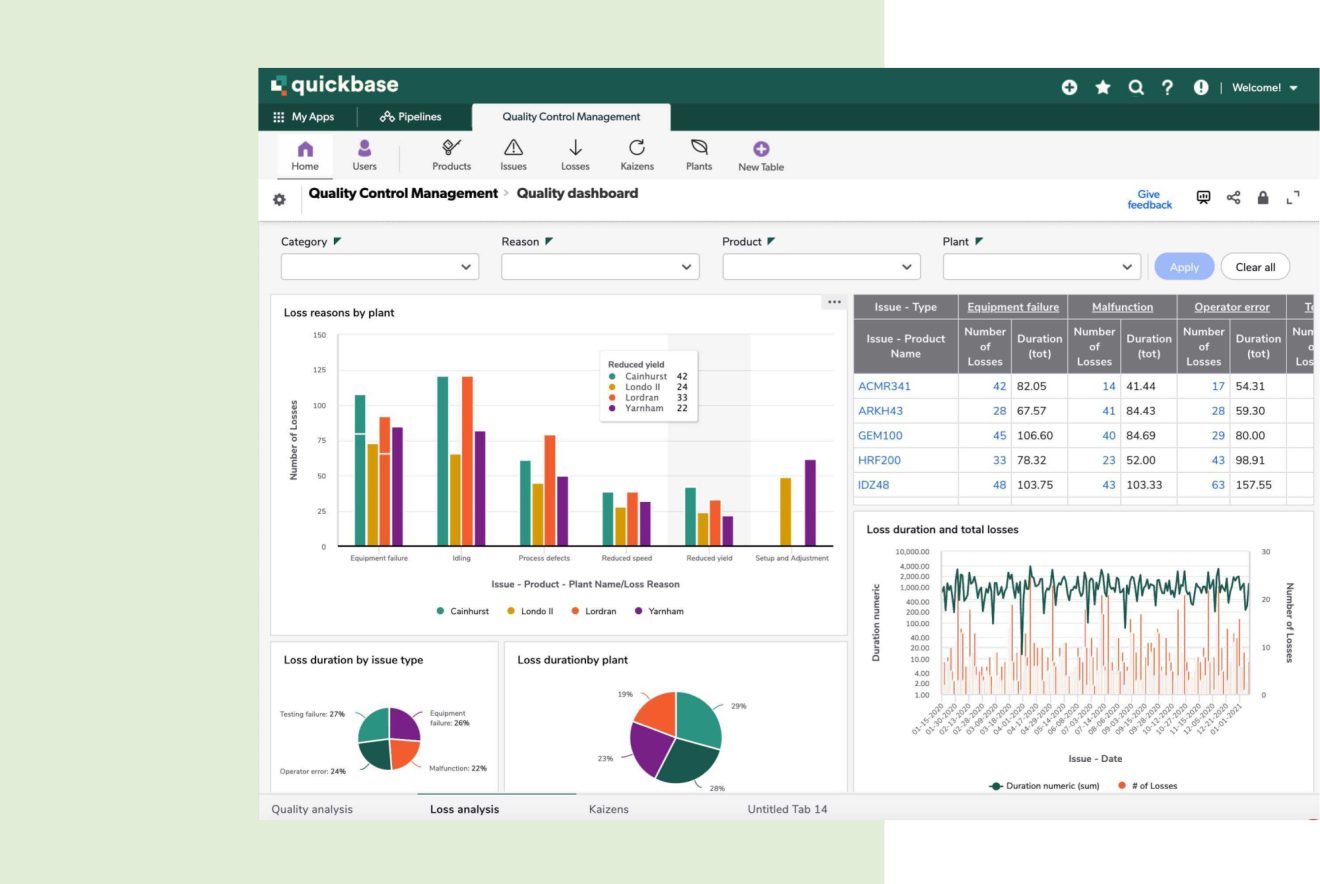Open the Plants table icon
The width and height of the screenshot is (1320, 884).
(x=699, y=148)
